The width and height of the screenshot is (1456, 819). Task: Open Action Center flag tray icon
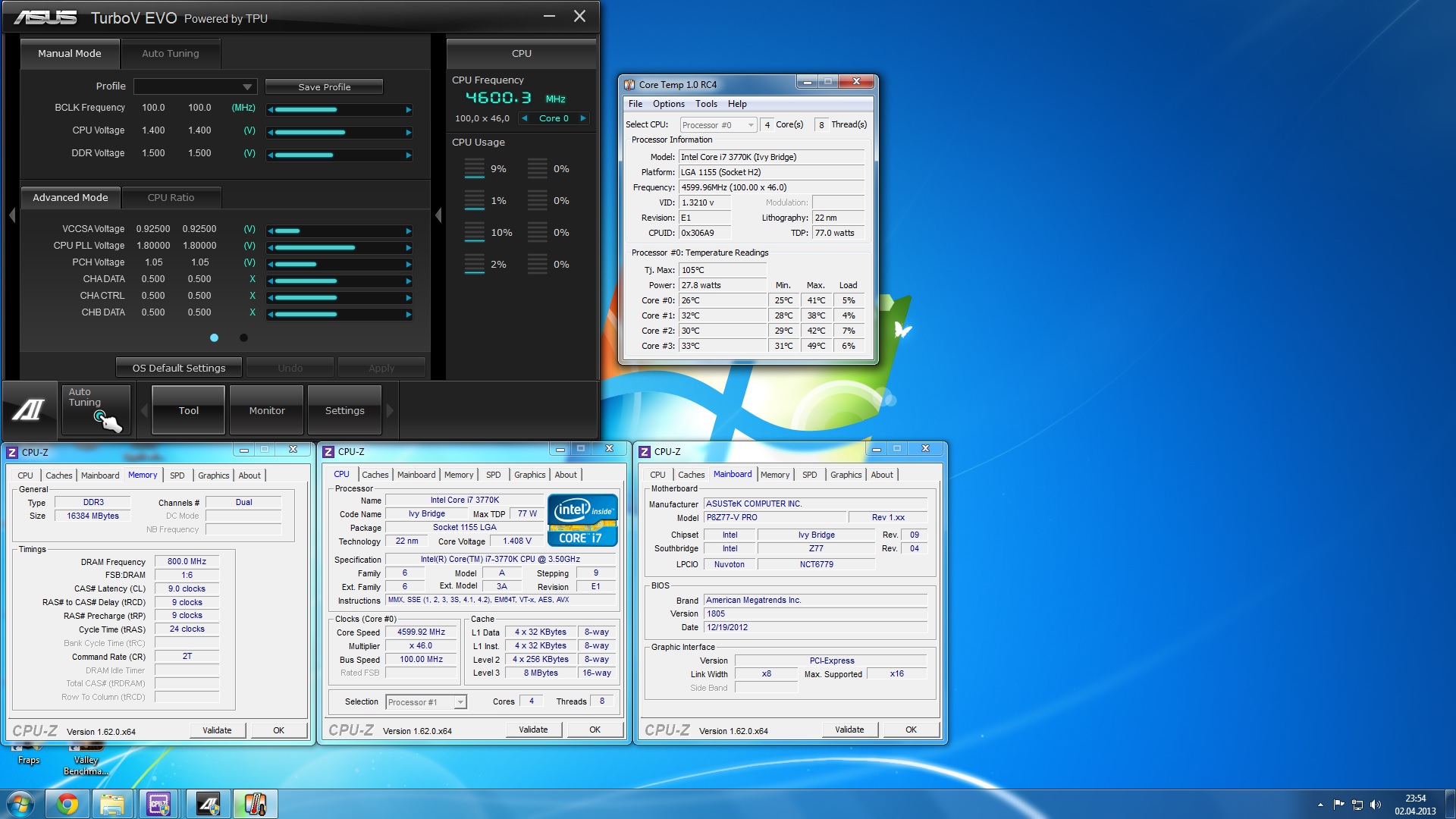pyautogui.click(x=1339, y=805)
